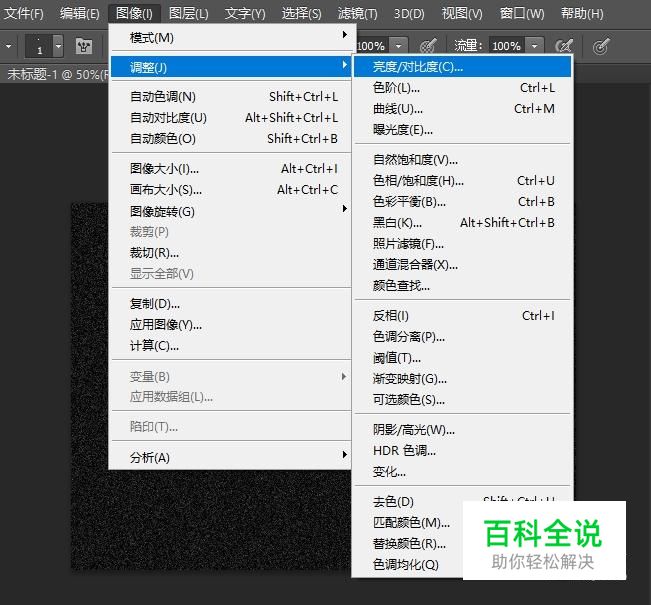The height and width of the screenshot is (605, 651).
Task: Choose 自动对比度(U)
Action: pyautogui.click(x=232, y=118)
